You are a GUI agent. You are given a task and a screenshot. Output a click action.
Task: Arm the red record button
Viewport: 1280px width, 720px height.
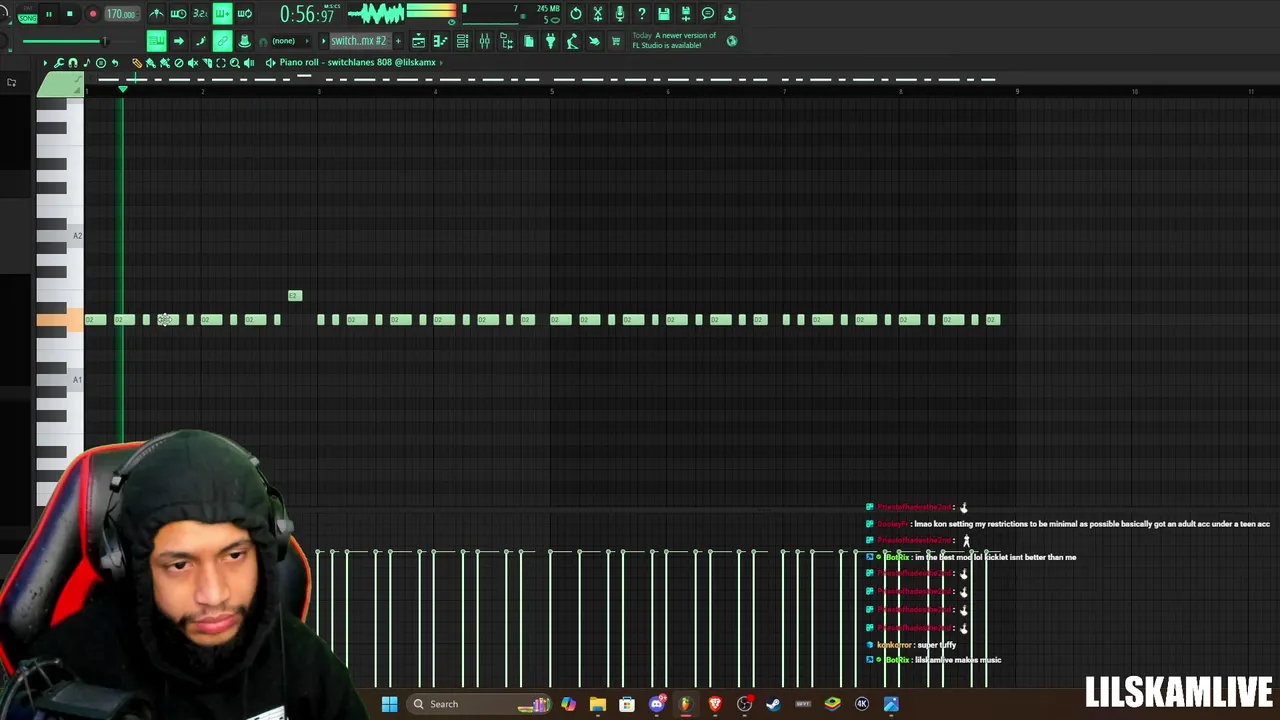click(92, 14)
